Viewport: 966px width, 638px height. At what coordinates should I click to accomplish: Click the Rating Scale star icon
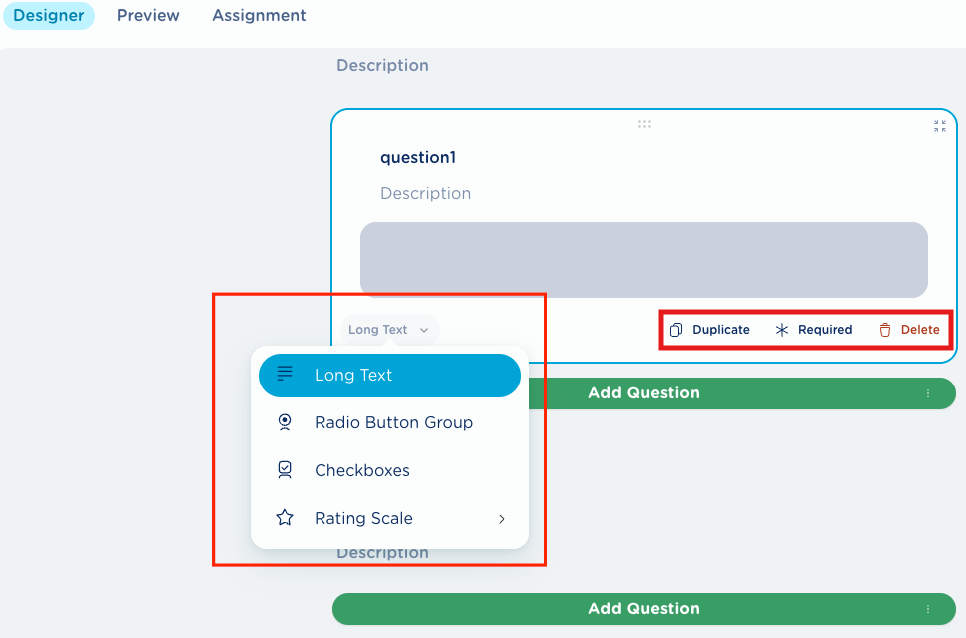click(285, 518)
